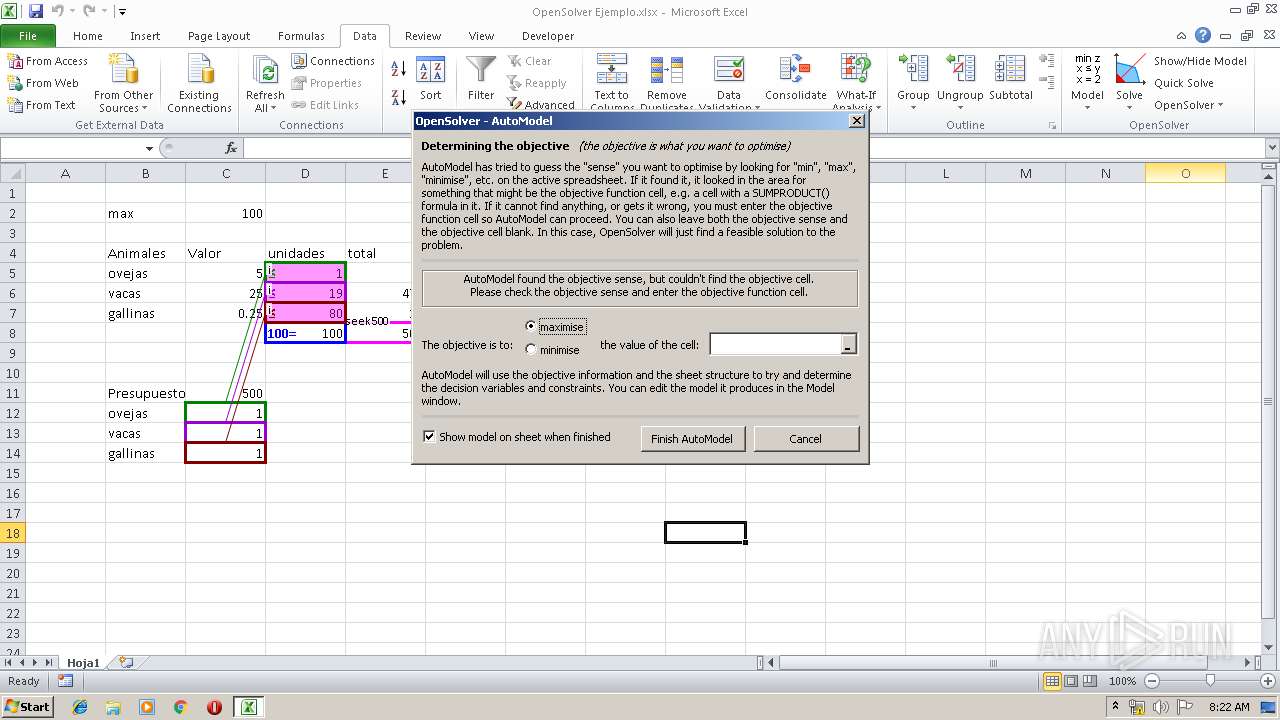Viewport: 1280px width, 720px height.
Task: Click the objective cell reference field
Action: pyautogui.click(x=776, y=345)
